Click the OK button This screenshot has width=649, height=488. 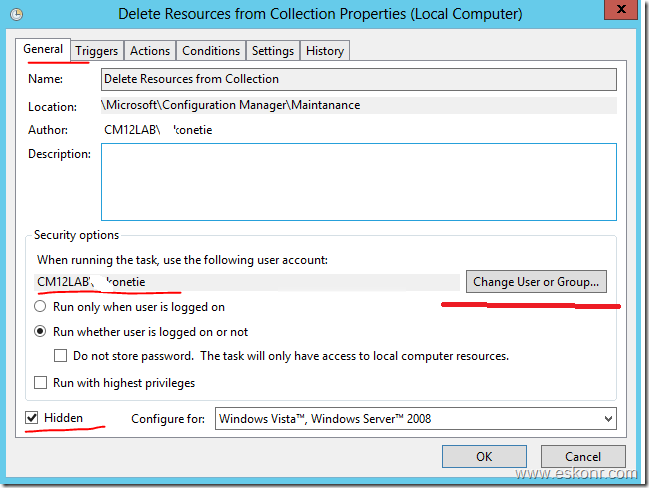click(x=484, y=457)
